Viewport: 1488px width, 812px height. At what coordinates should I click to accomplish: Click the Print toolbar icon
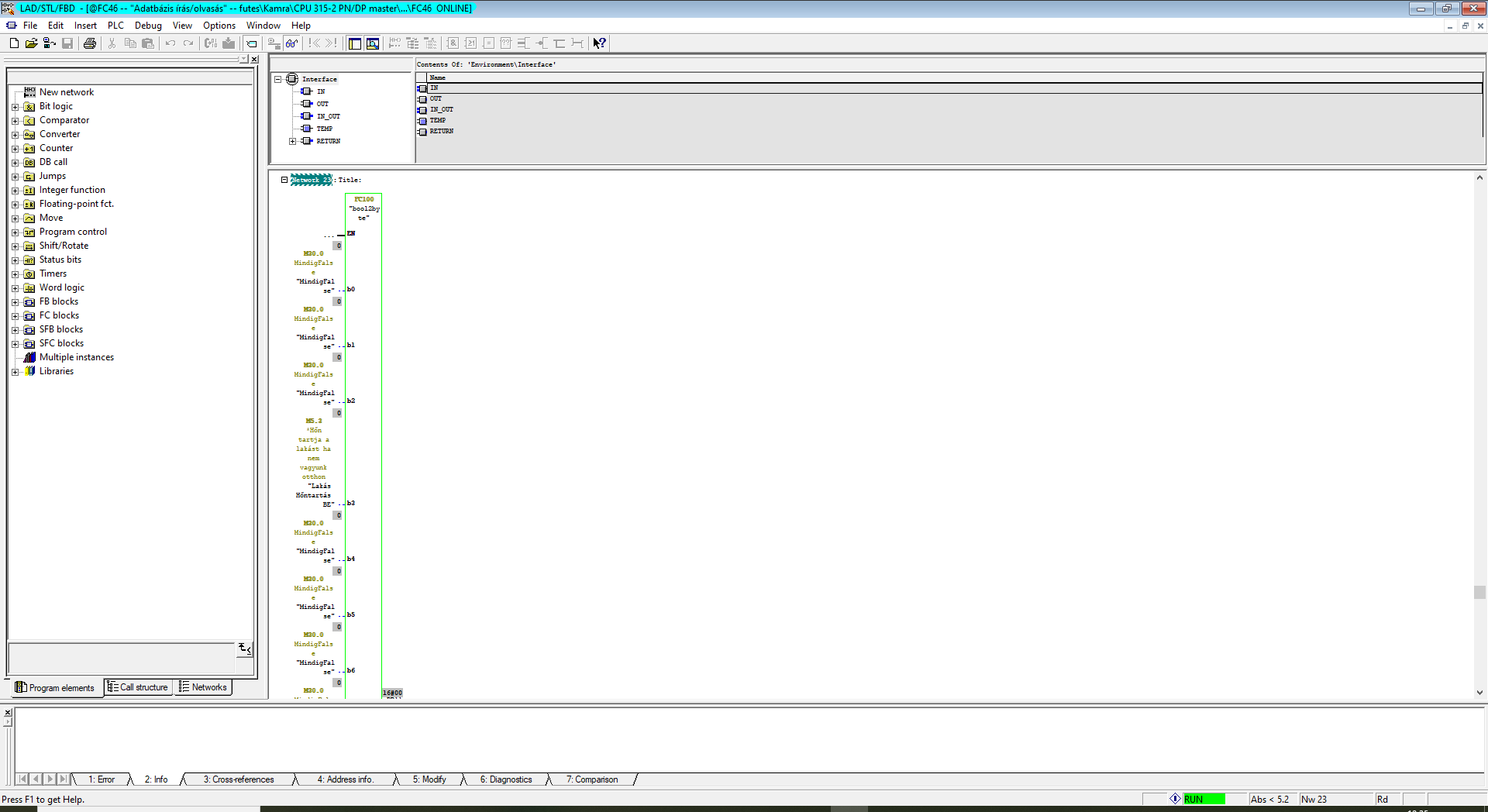[90, 43]
